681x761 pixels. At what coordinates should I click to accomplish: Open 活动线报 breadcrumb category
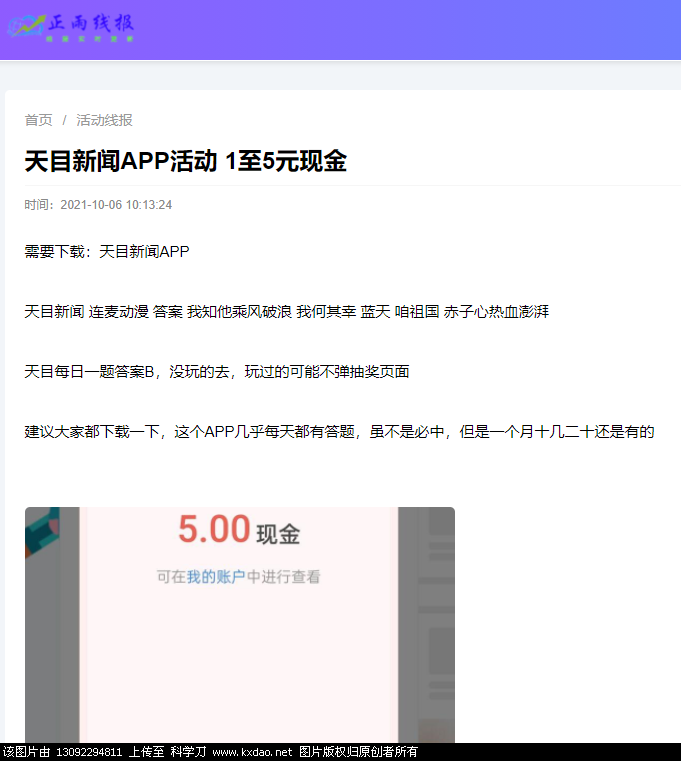104,120
